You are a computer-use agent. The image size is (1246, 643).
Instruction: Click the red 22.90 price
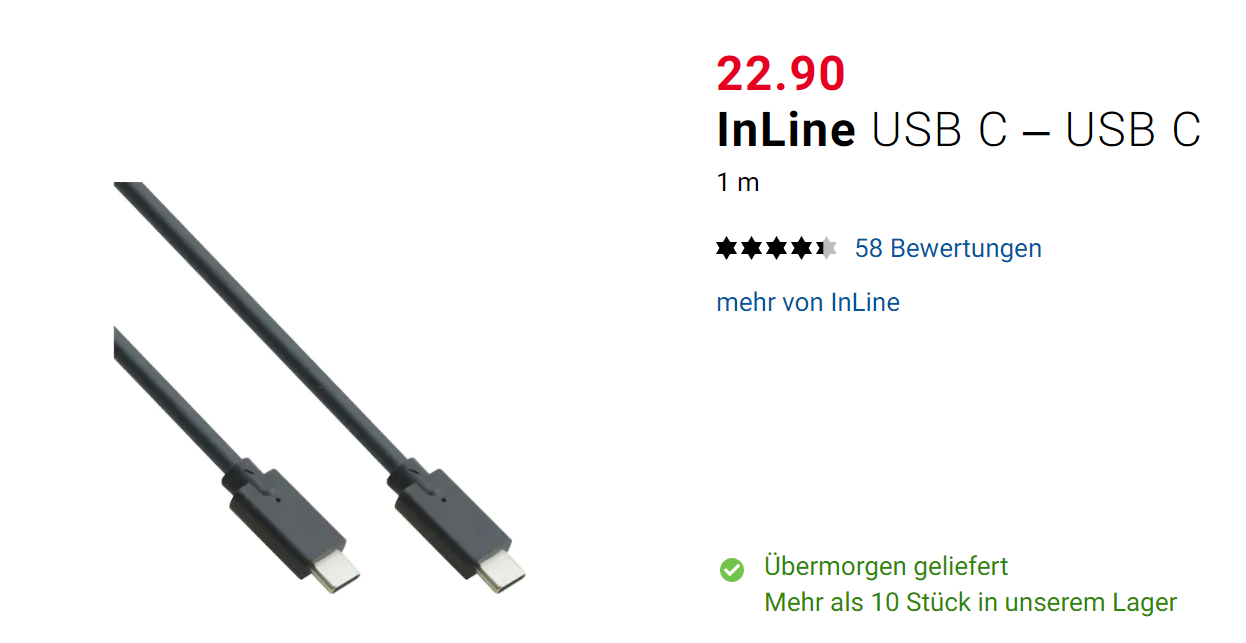[x=781, y=73]
